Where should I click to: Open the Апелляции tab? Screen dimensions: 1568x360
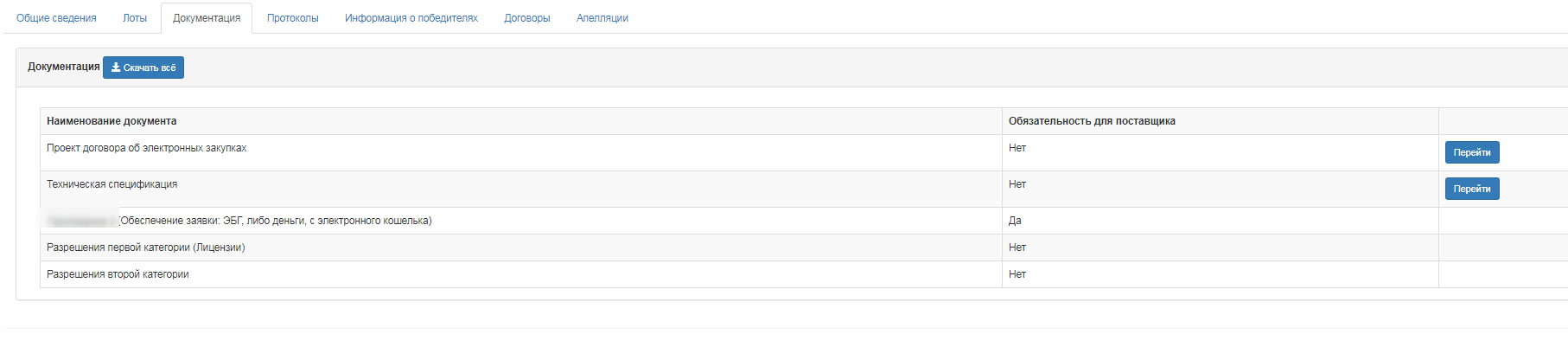tap(602, 18)
